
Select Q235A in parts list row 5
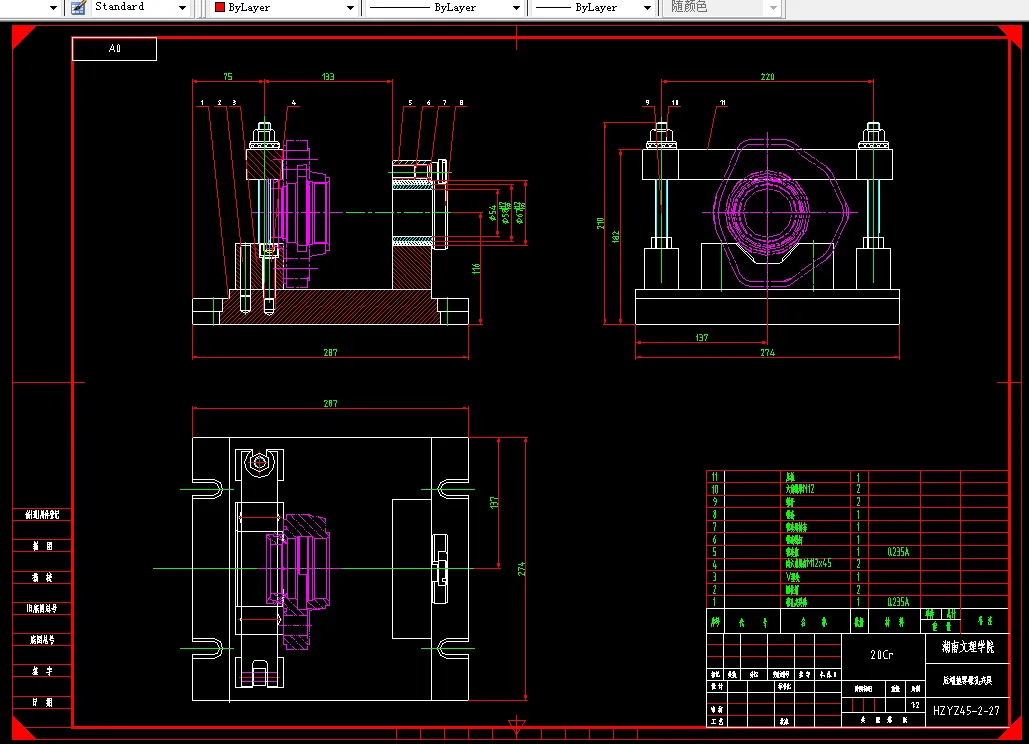[x=898, y=552]
